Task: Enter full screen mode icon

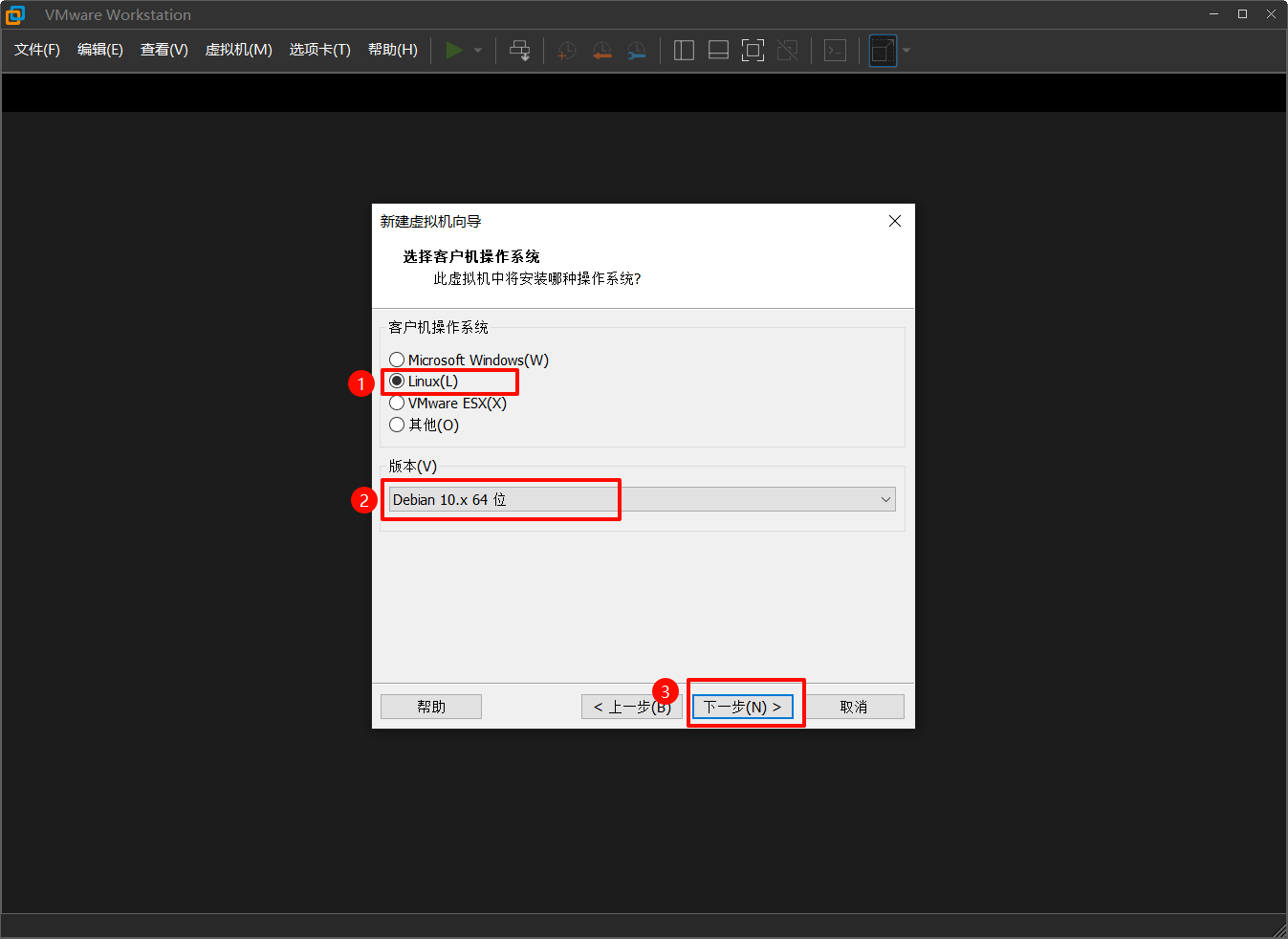Action: tap(753, 51)
